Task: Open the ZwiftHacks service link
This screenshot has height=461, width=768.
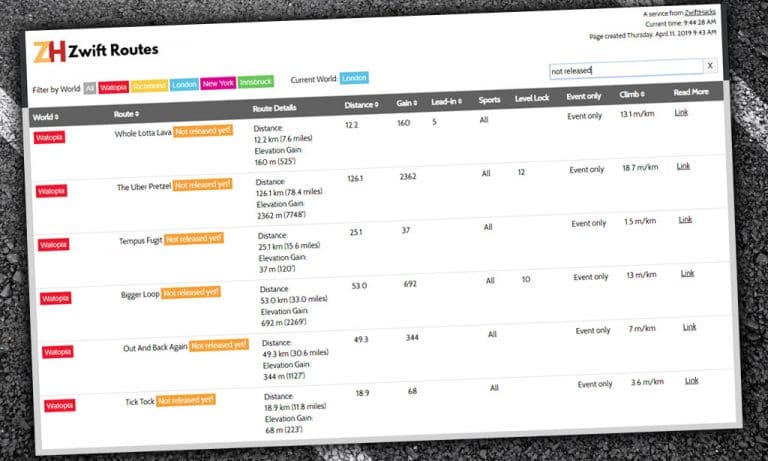Action: click(699, 12)
